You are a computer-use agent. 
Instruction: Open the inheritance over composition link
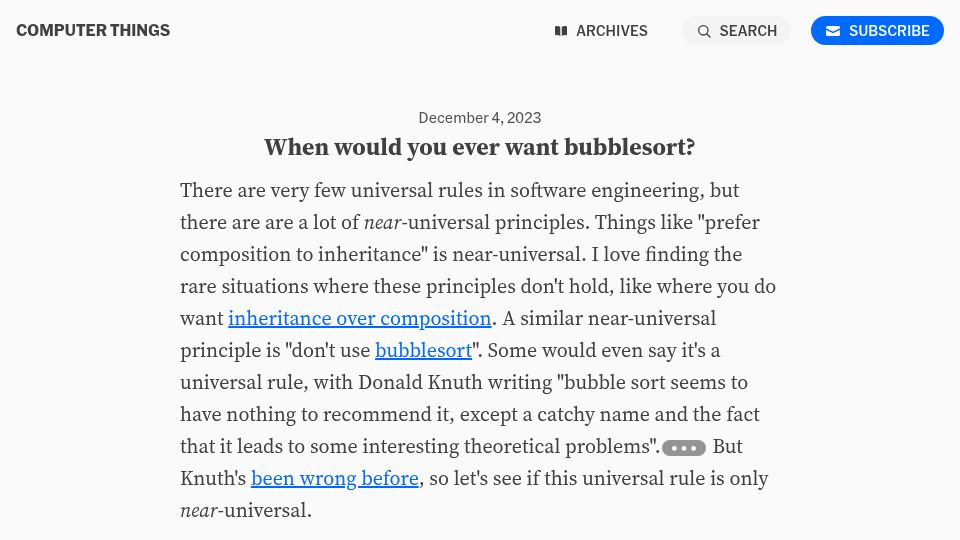click(359, 318)
